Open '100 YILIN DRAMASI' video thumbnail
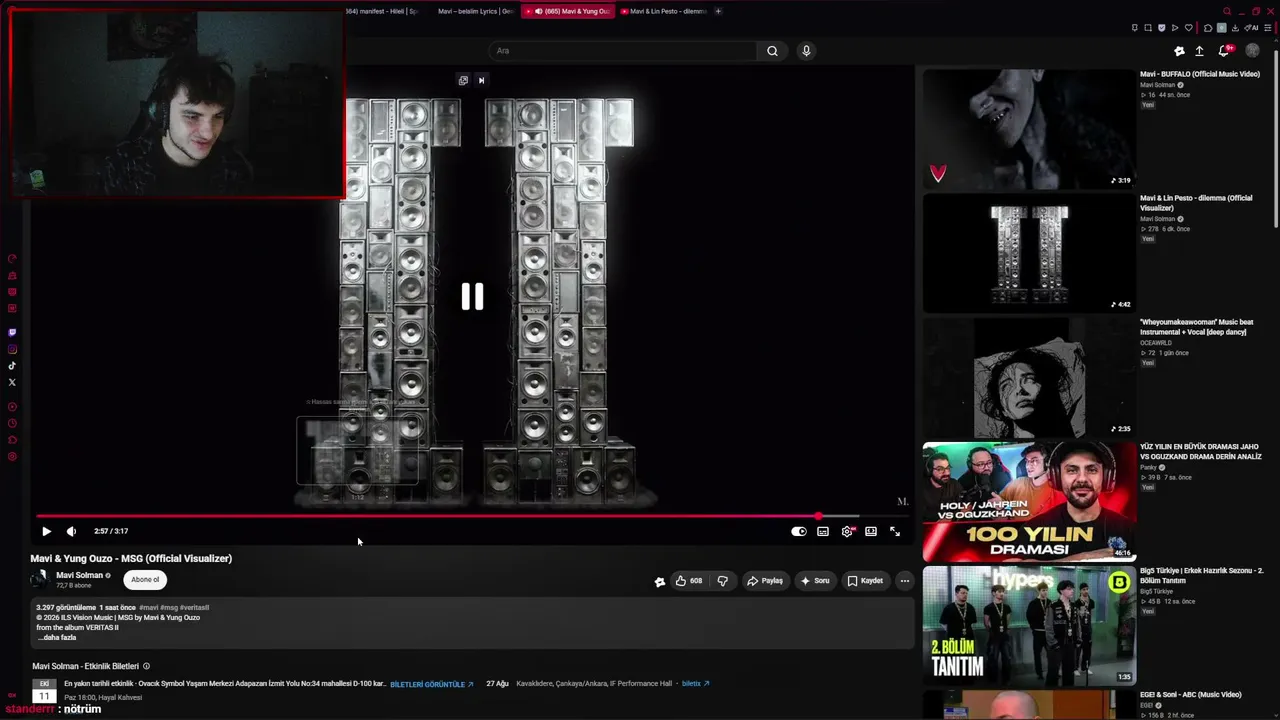Screen dimensions: 1280x720 pyautogui.click(x=1029, y=502)
